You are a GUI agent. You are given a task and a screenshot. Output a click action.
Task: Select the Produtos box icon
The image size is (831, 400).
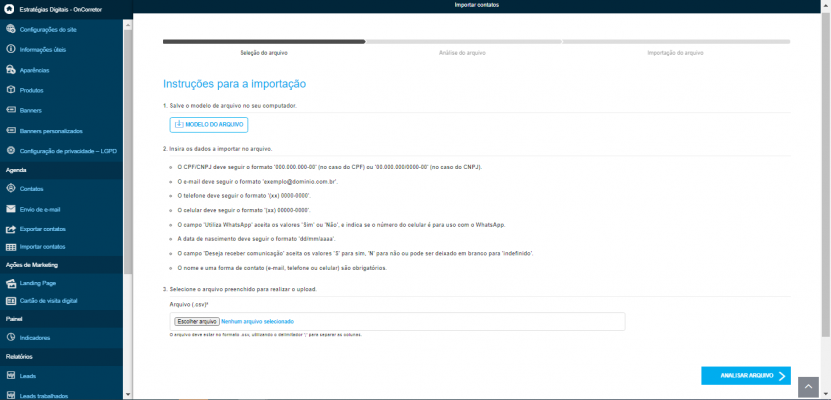click(11, 90)
